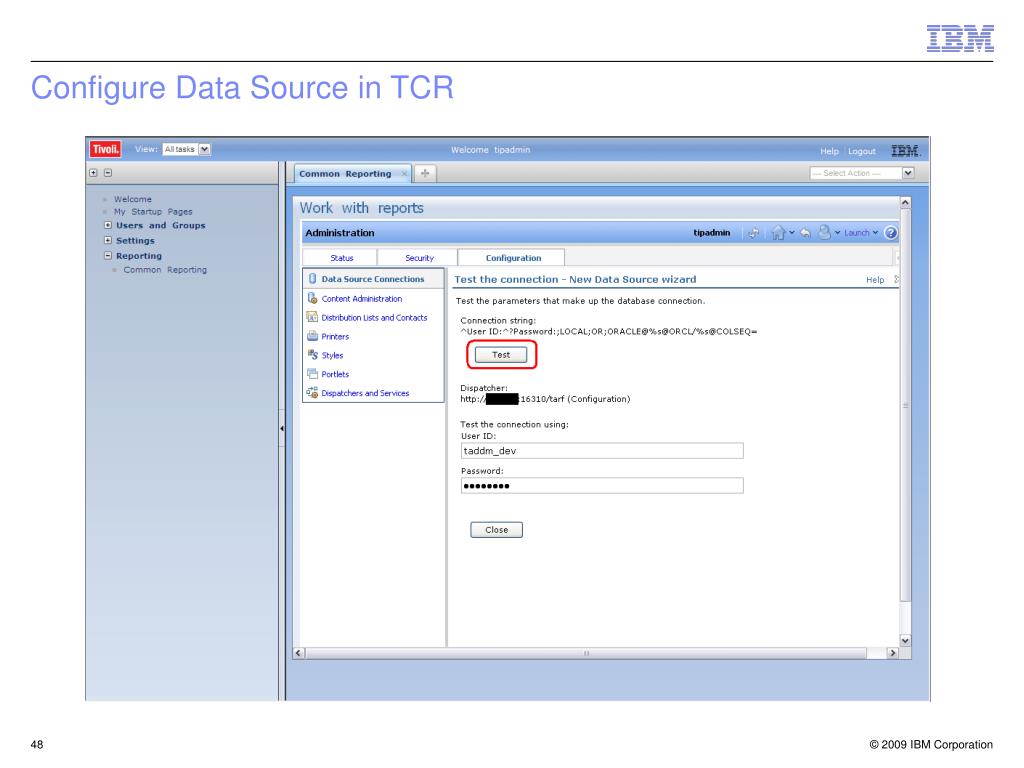Click the Content Administration icon
This screenshot has width=1024, height=768.
312,298
